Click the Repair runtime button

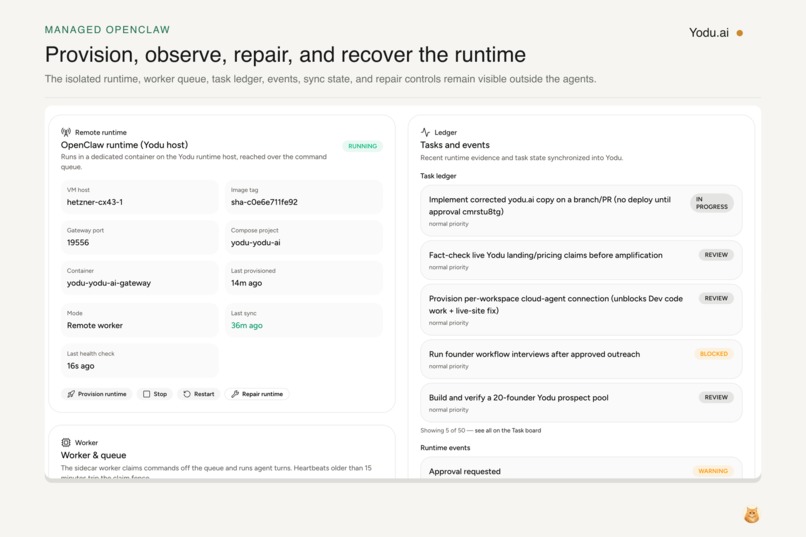click(x=257, y=394)
